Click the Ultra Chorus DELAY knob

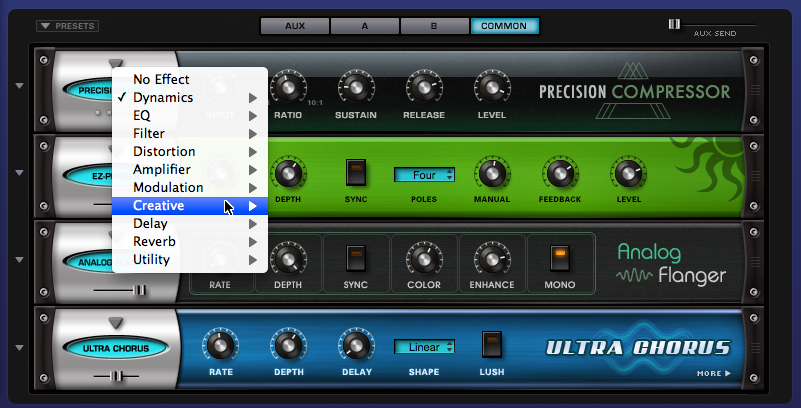tap(356, 345)
